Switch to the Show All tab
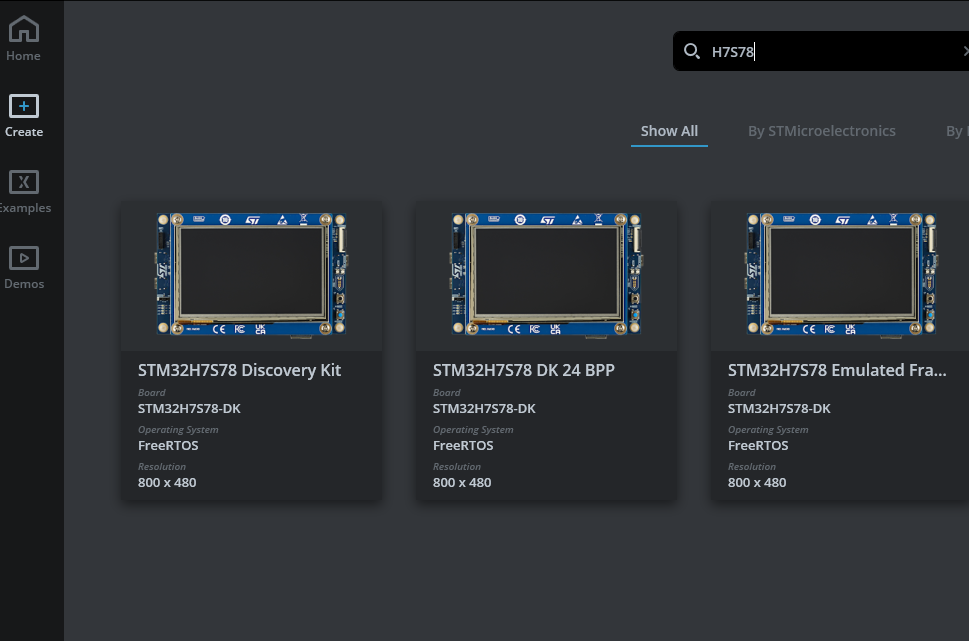The width and height of the screenshot is (969, 641). coord(669,131)
